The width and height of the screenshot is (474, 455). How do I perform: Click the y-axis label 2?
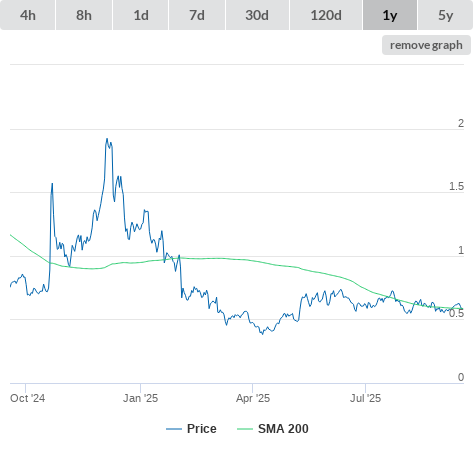click(461, 123)
